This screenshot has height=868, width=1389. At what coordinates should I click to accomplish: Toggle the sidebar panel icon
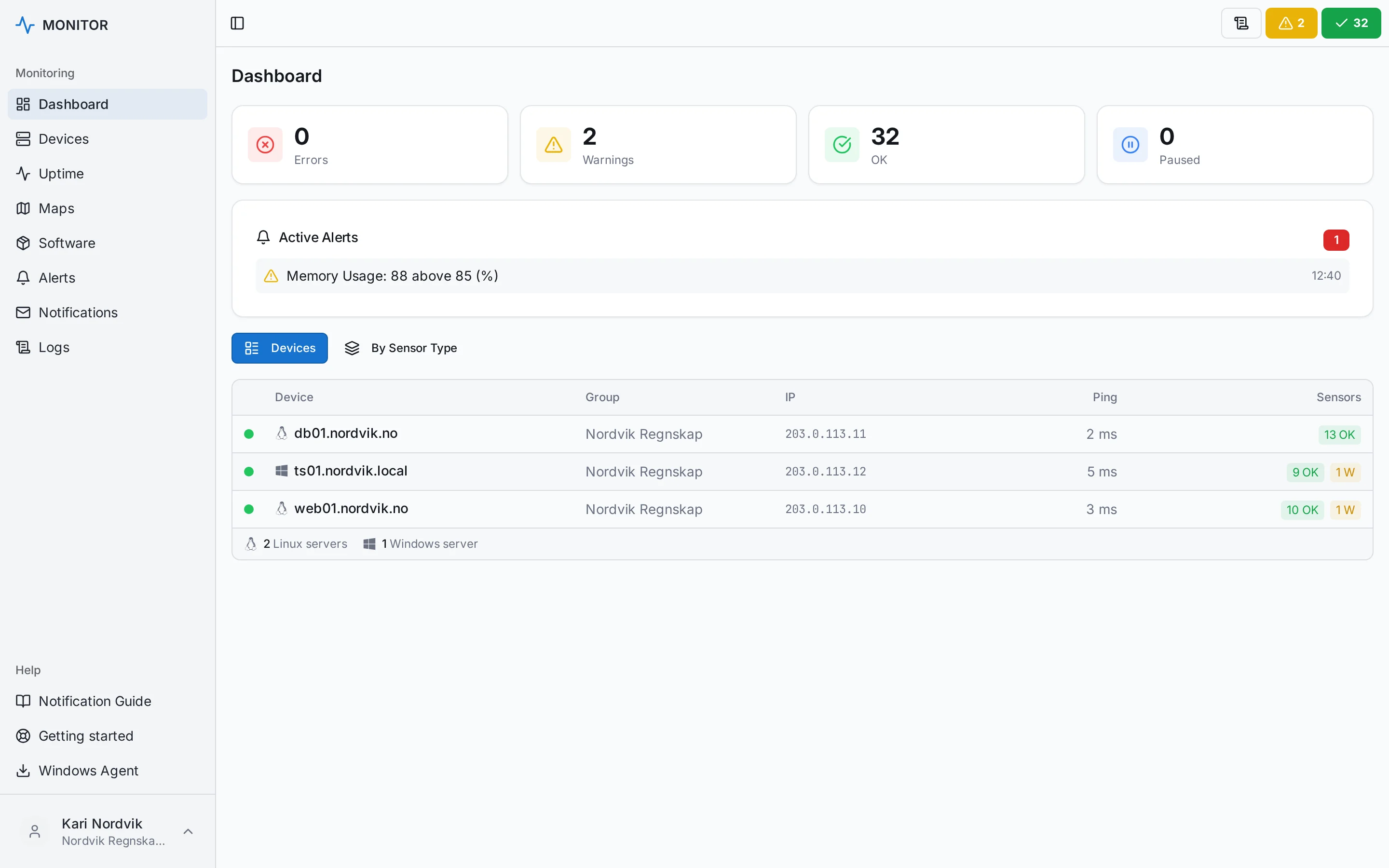[x=237, y=23]
